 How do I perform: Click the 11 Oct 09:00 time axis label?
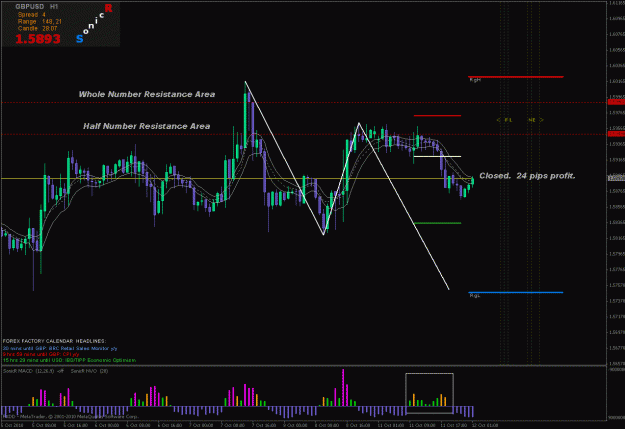point(422,425)
